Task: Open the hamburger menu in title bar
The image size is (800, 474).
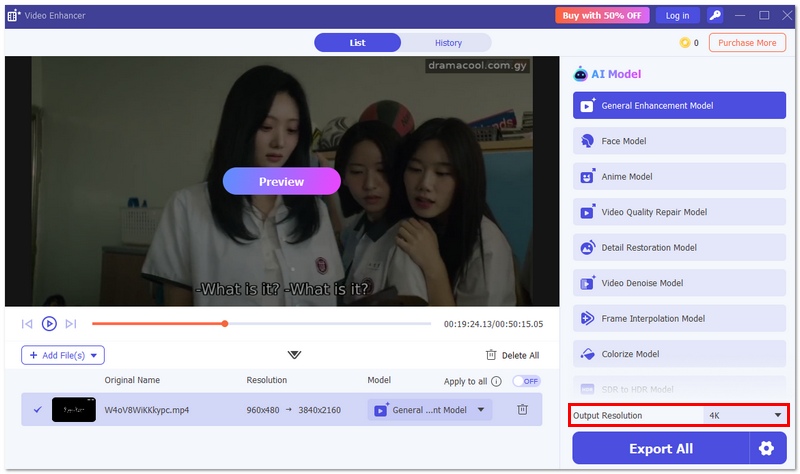Action: [739, 15]
